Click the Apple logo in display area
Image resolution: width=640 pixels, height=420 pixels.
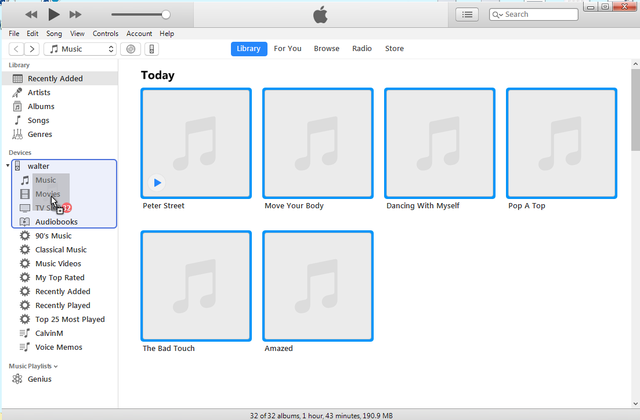[320, 15]
